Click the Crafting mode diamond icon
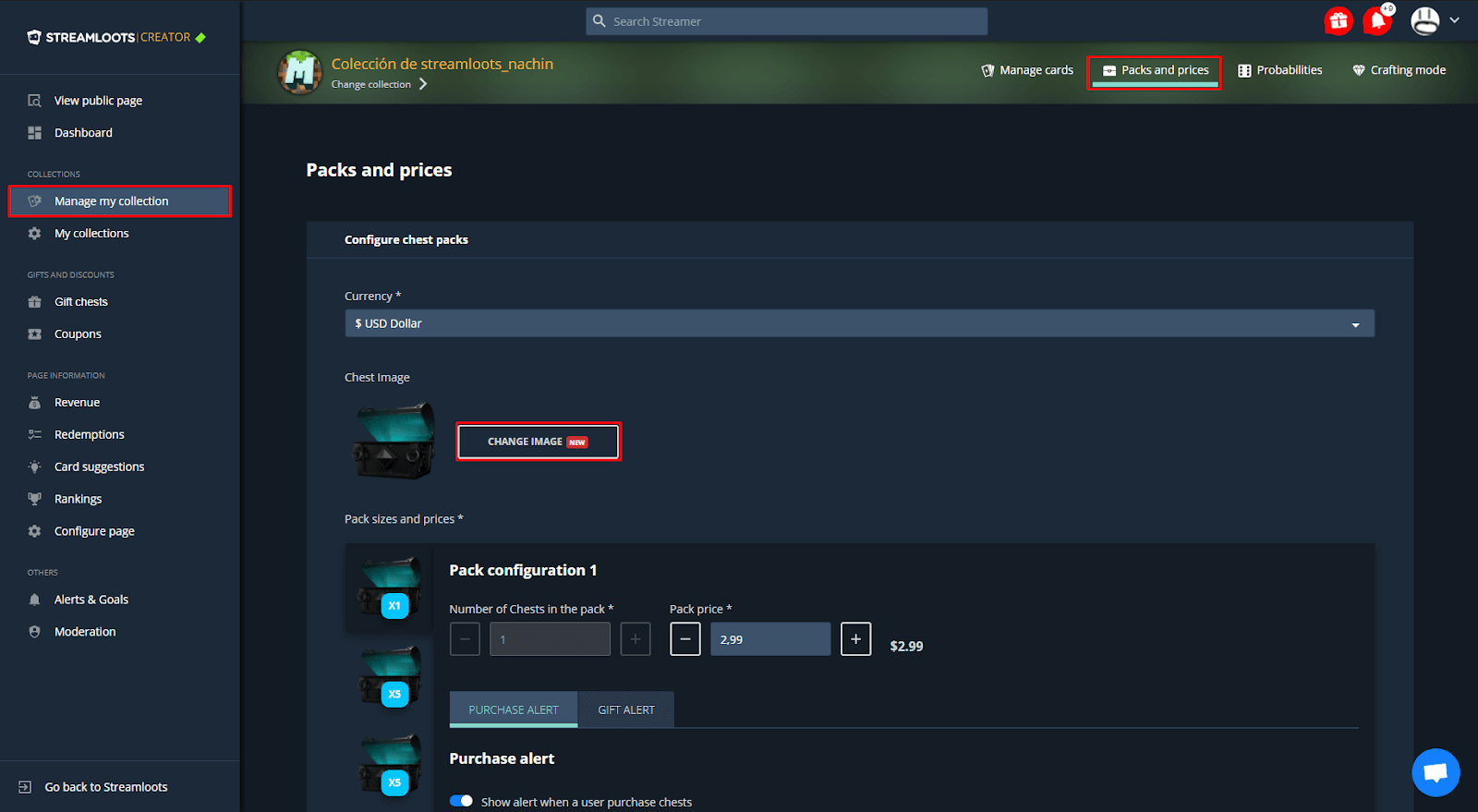 pyautogui.click(x=1359, y=70)
